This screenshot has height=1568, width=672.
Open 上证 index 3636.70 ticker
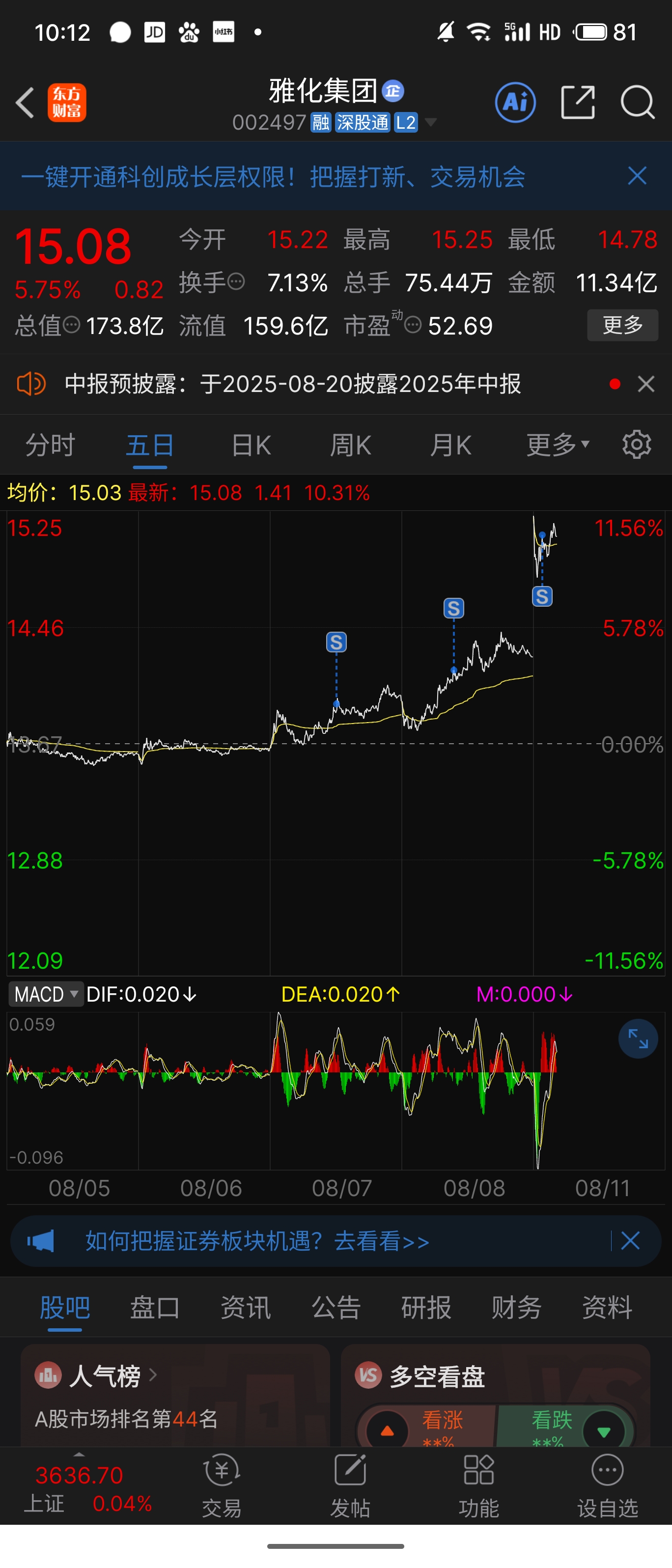click(87, 1489)
